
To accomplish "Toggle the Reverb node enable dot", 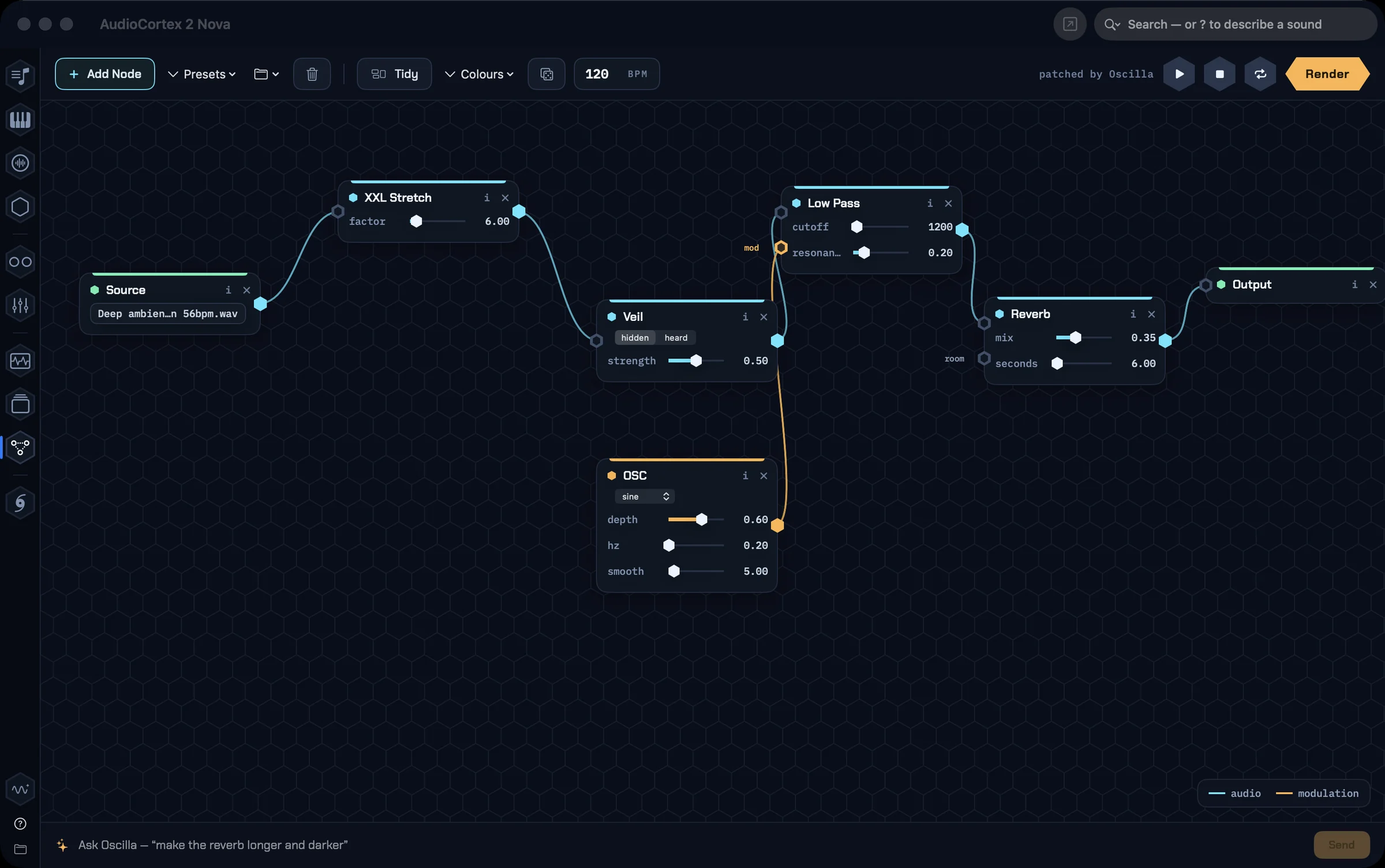I will click(1000, 314).
